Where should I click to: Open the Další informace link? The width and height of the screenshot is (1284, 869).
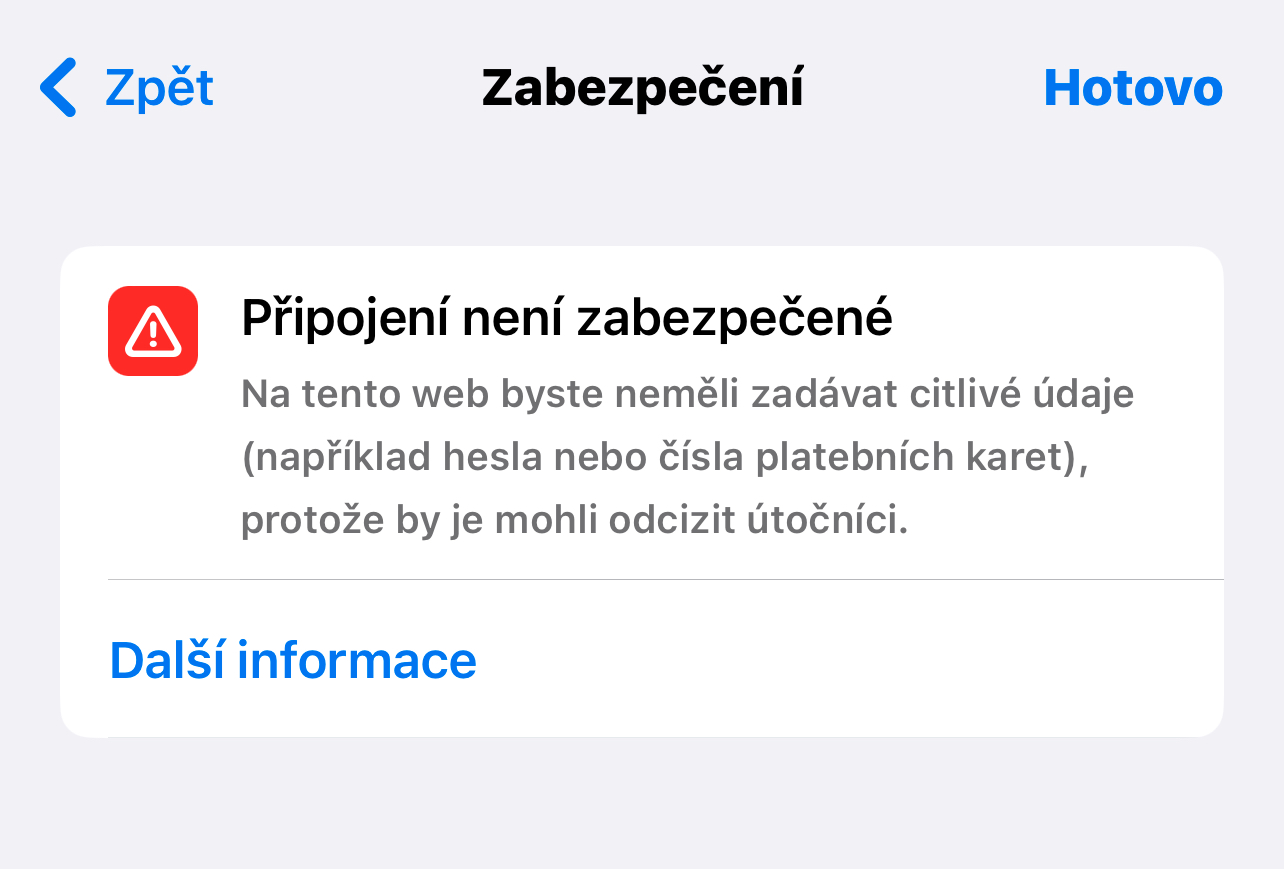pyautogui.click(x=293, y=660)
